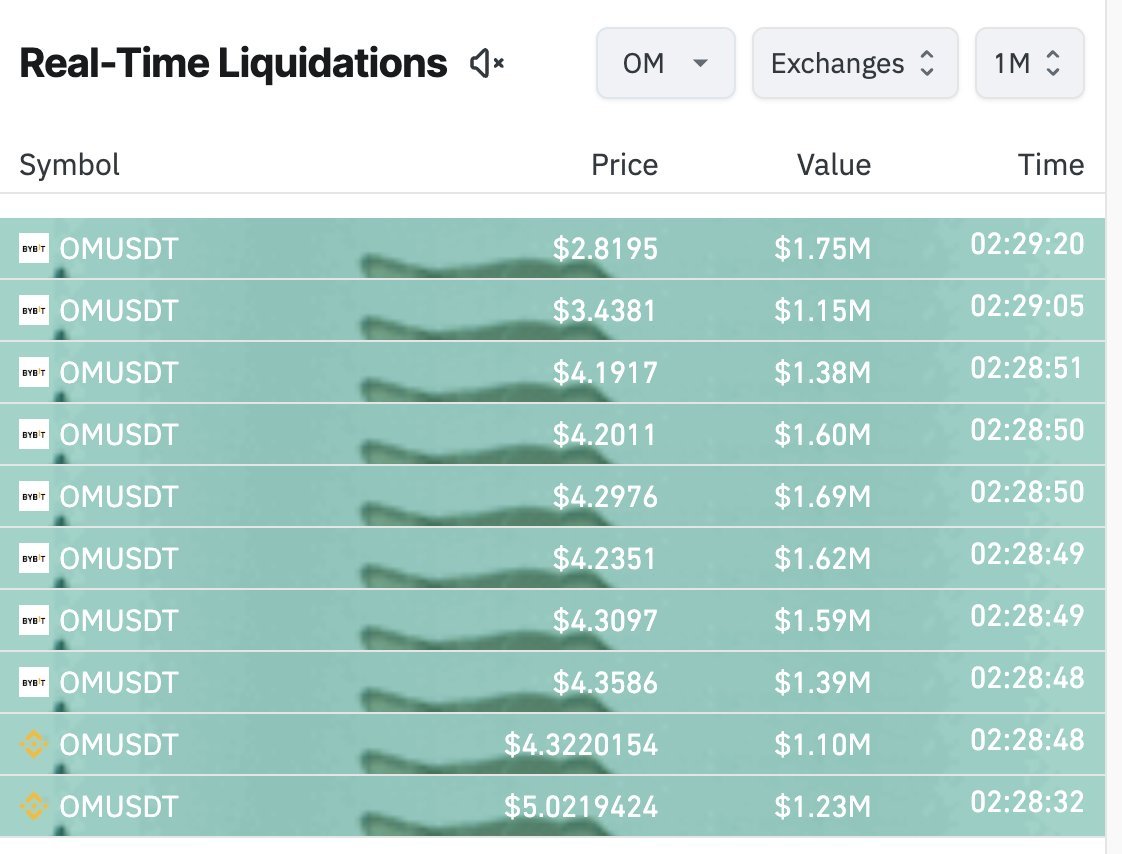Screen dimensions: 1122x854
Task: Click Binance icon on the $5.0219424 row
Action: click(x=33, y=806)
